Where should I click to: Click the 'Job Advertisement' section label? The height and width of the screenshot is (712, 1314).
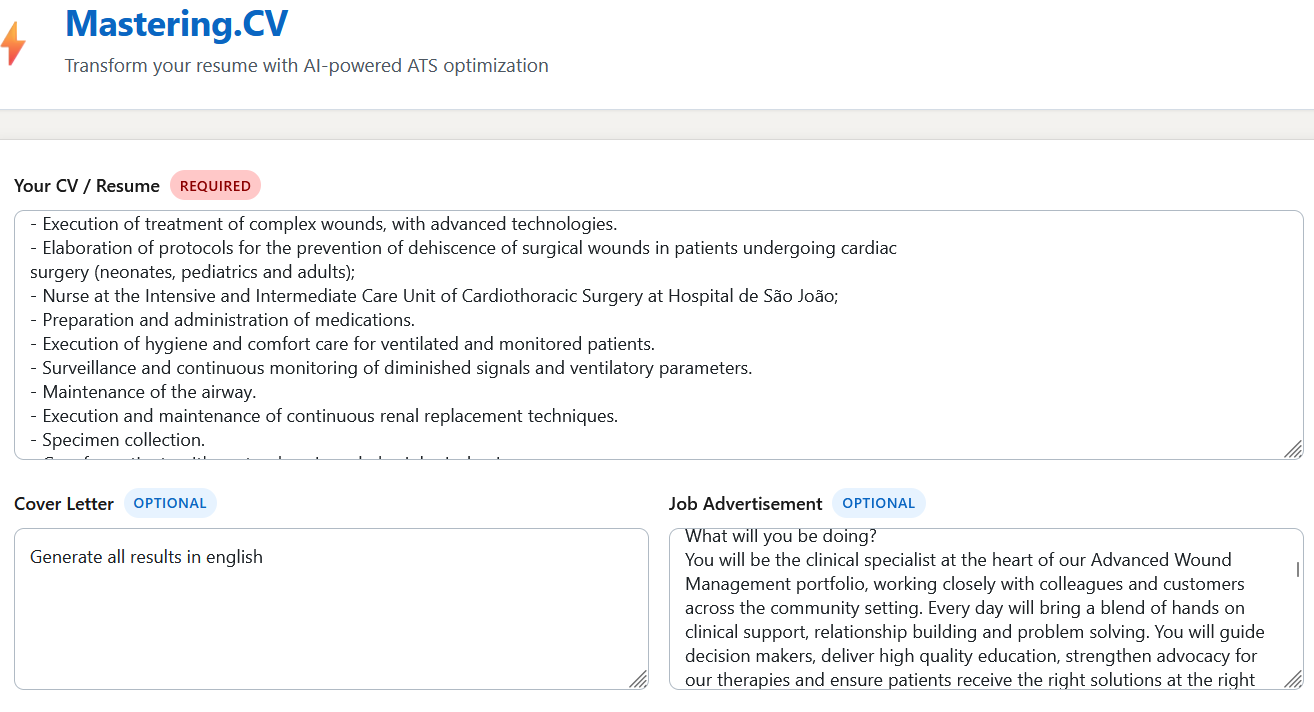pos(744,503)
